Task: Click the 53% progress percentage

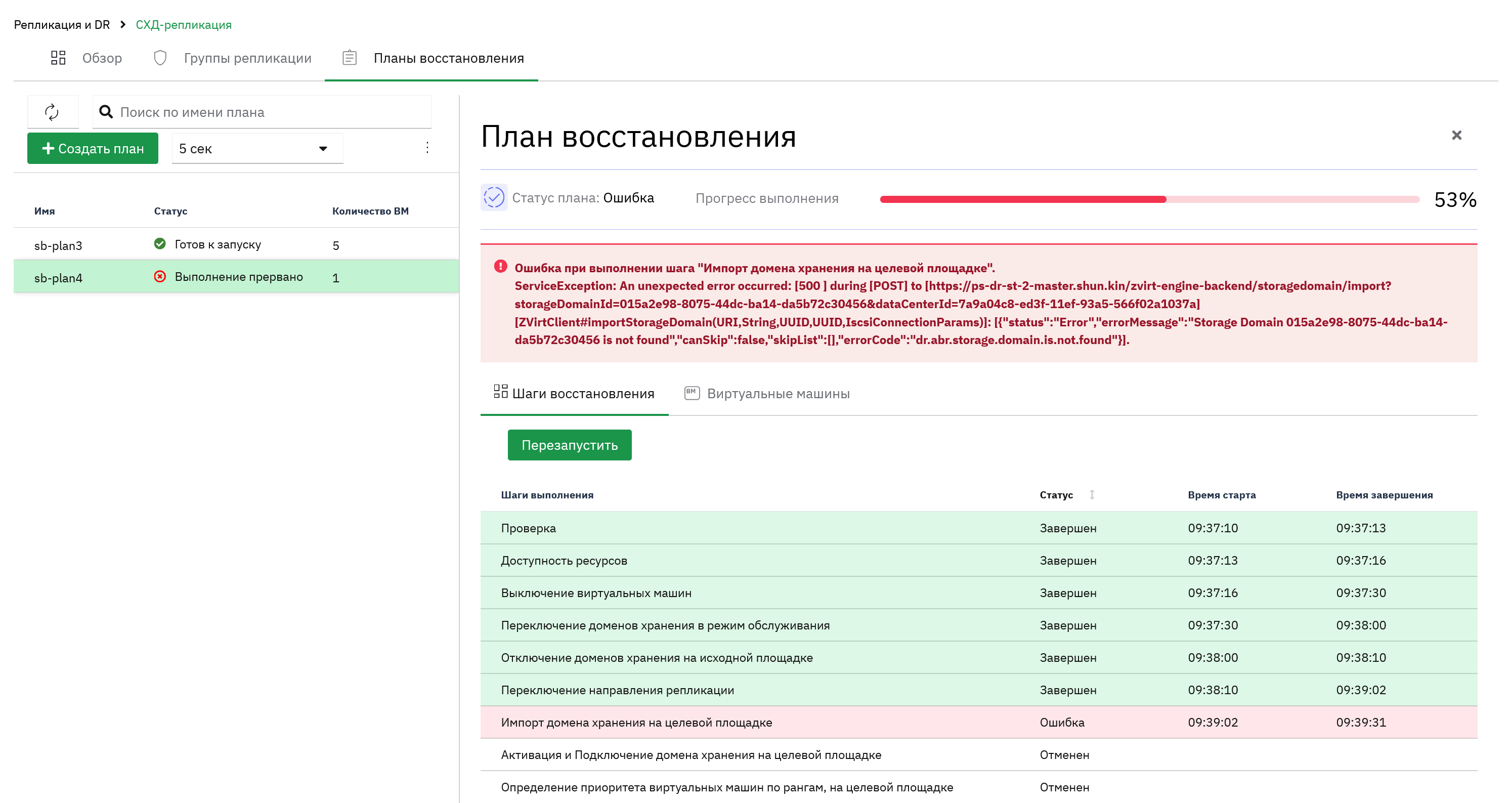Action: pos(1455,199)
